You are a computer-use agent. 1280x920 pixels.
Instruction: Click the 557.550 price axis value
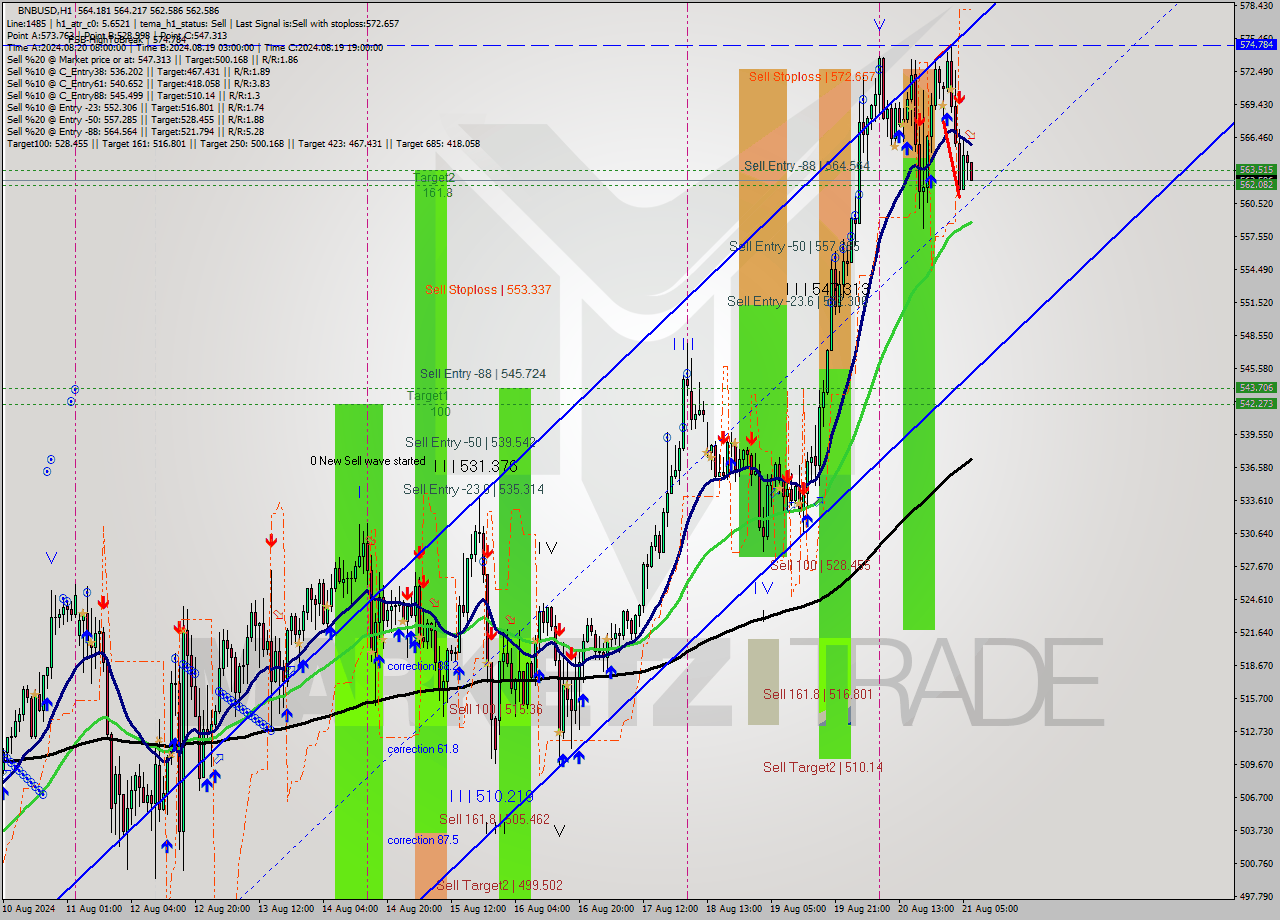point(1256,237)
